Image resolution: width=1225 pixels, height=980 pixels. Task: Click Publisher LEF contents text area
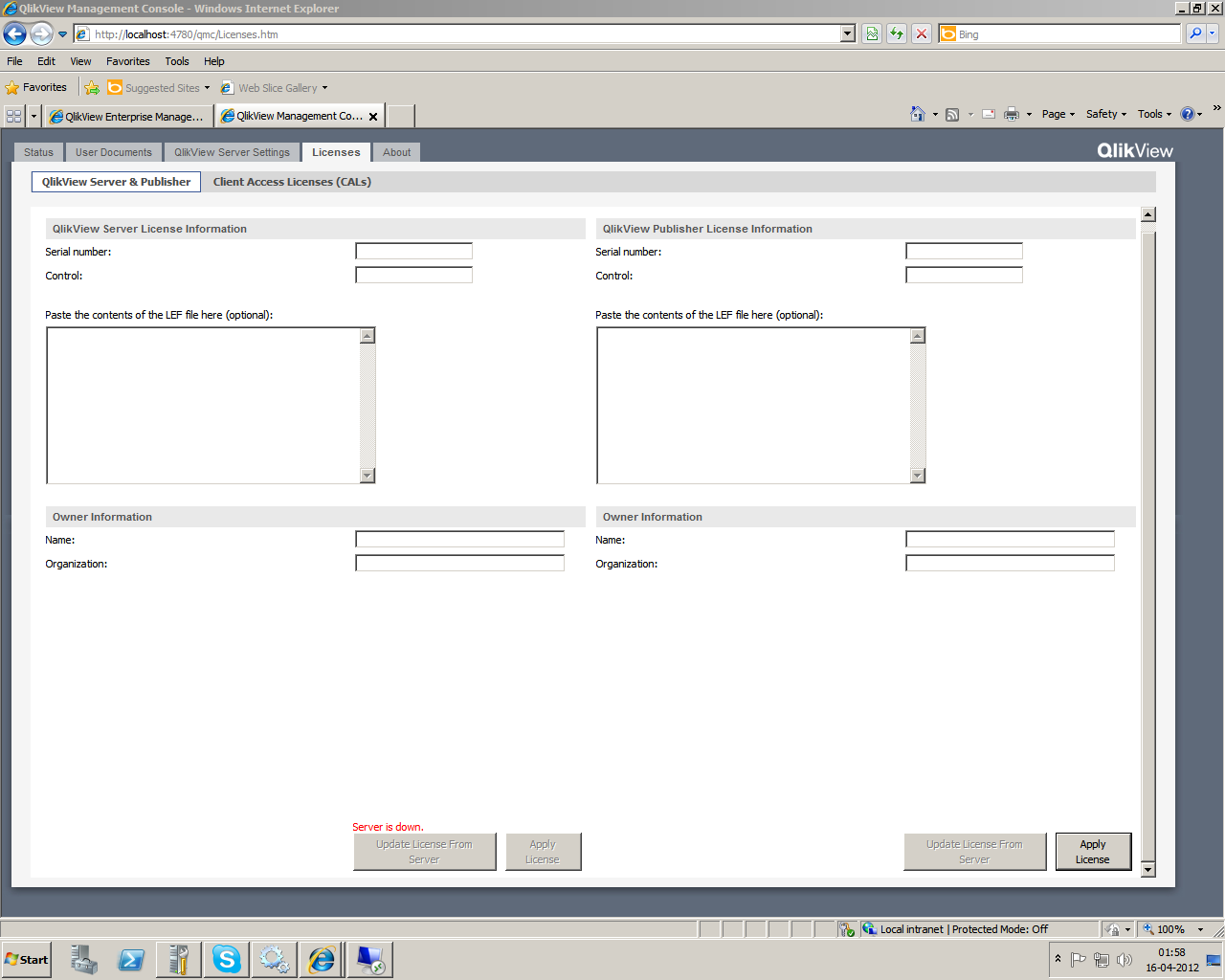click(753, 406)
